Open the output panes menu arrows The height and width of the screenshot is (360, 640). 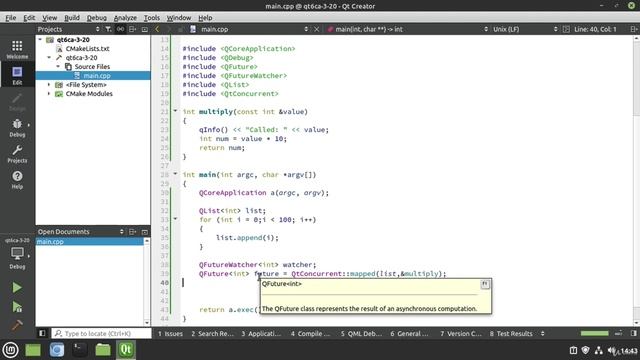(542, 333)
